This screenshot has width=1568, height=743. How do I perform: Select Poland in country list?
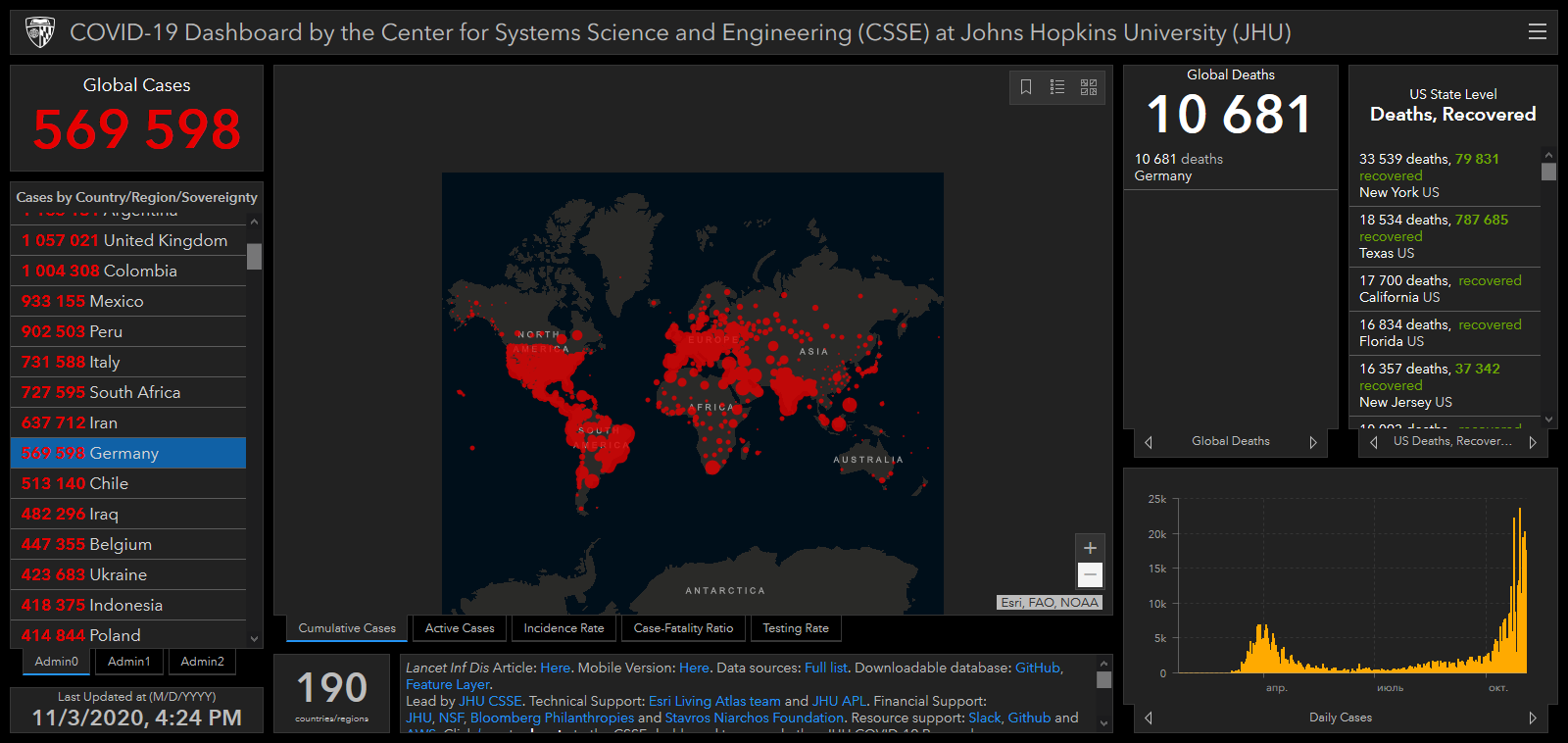(x=128, y=635)
